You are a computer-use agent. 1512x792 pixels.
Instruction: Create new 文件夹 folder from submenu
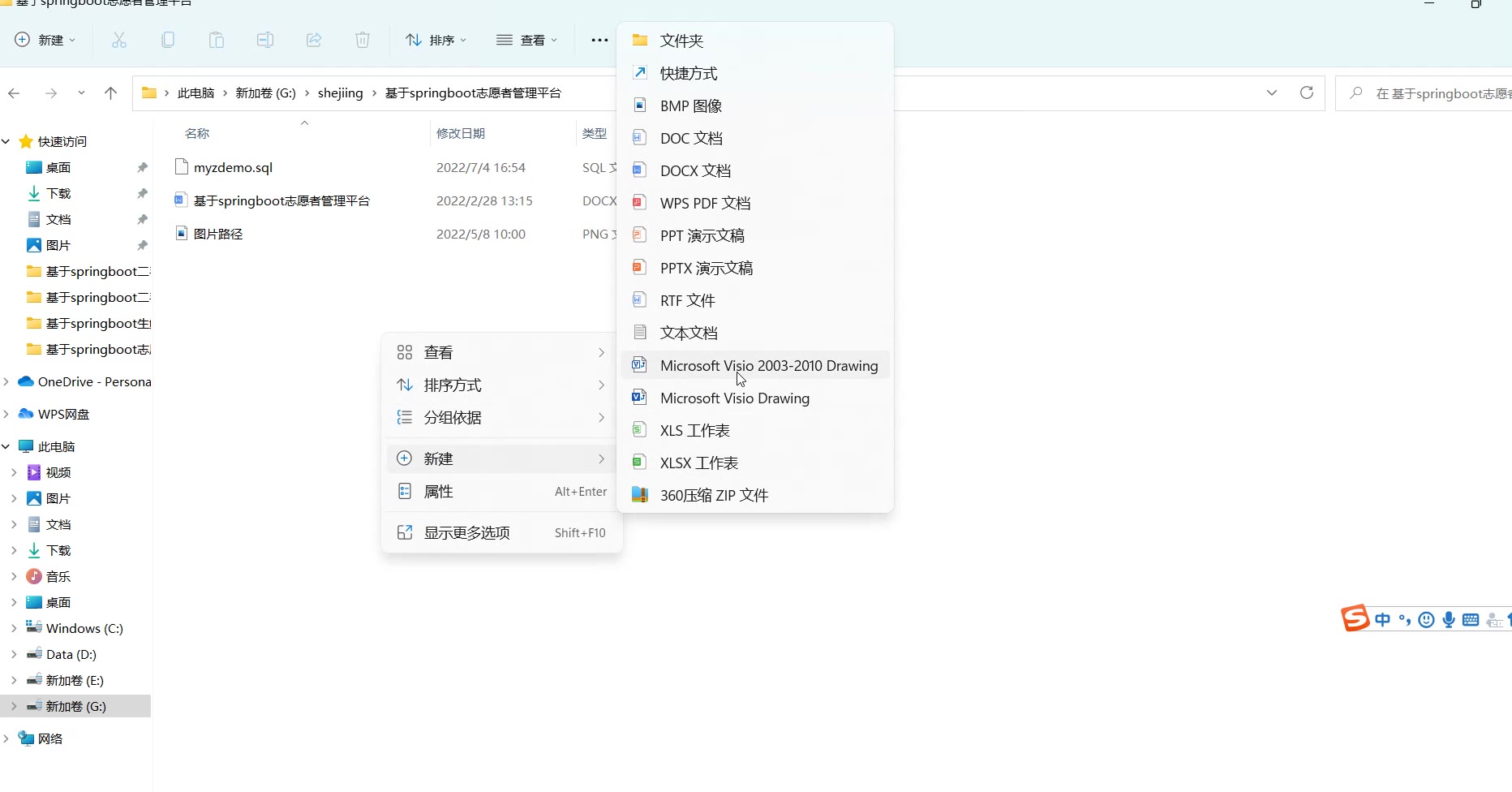point(681,41)
